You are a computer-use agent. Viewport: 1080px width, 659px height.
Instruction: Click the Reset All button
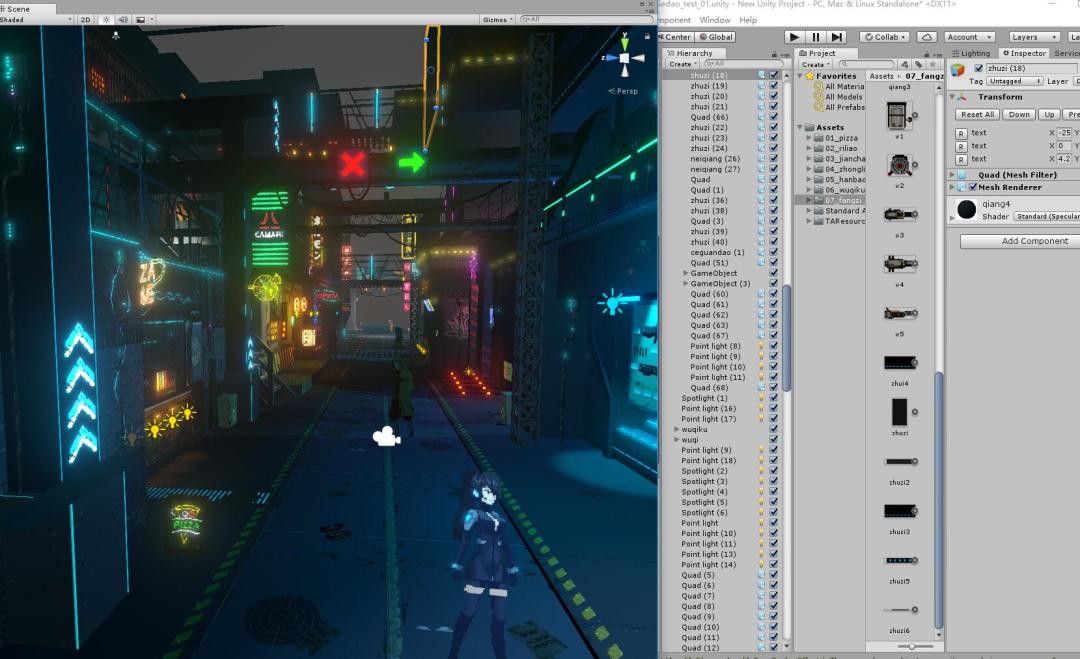point(976,114)
